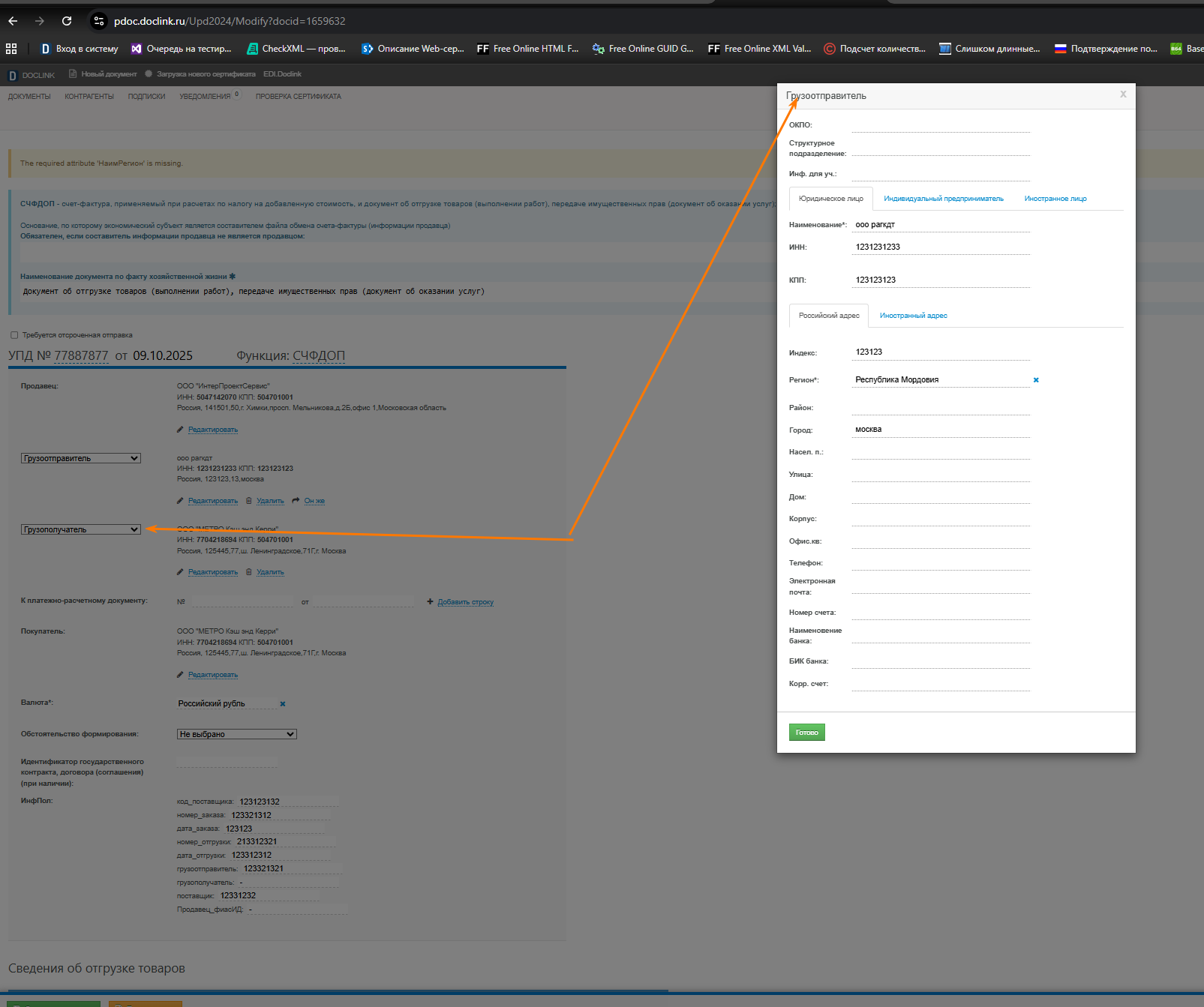
Task: Expand 'Обстоятельство формирования' dropdown showing 'Не выбрано'
Action: click(237, 734)
